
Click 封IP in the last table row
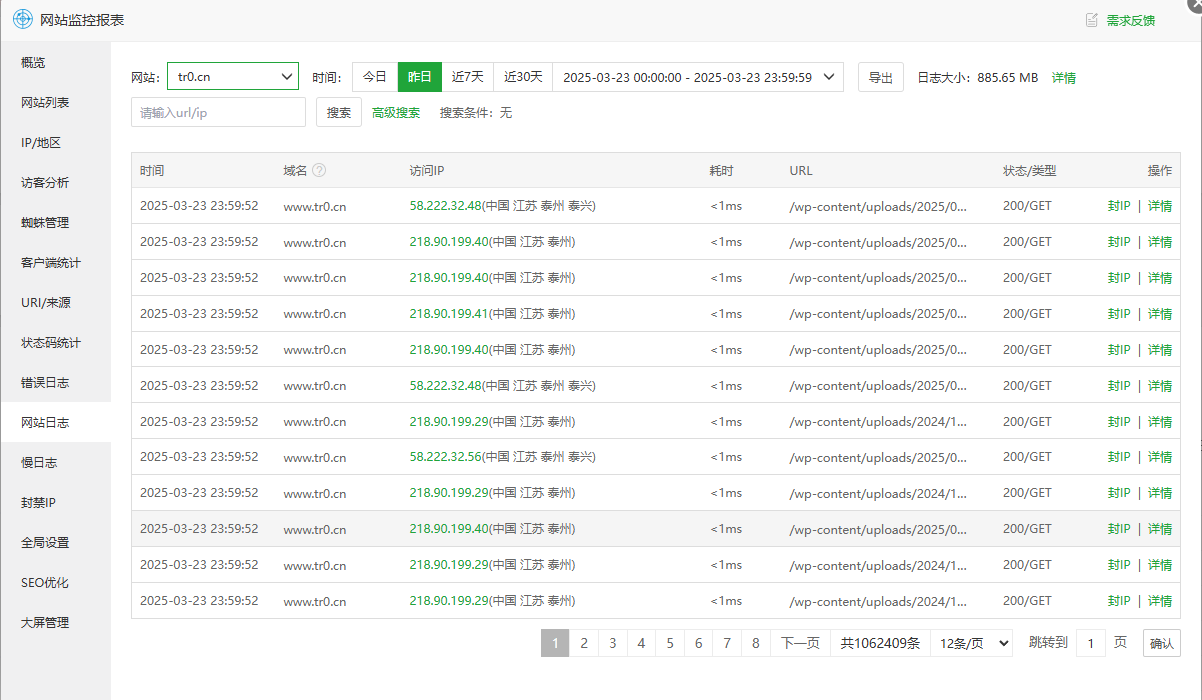tap(1119, 601)
